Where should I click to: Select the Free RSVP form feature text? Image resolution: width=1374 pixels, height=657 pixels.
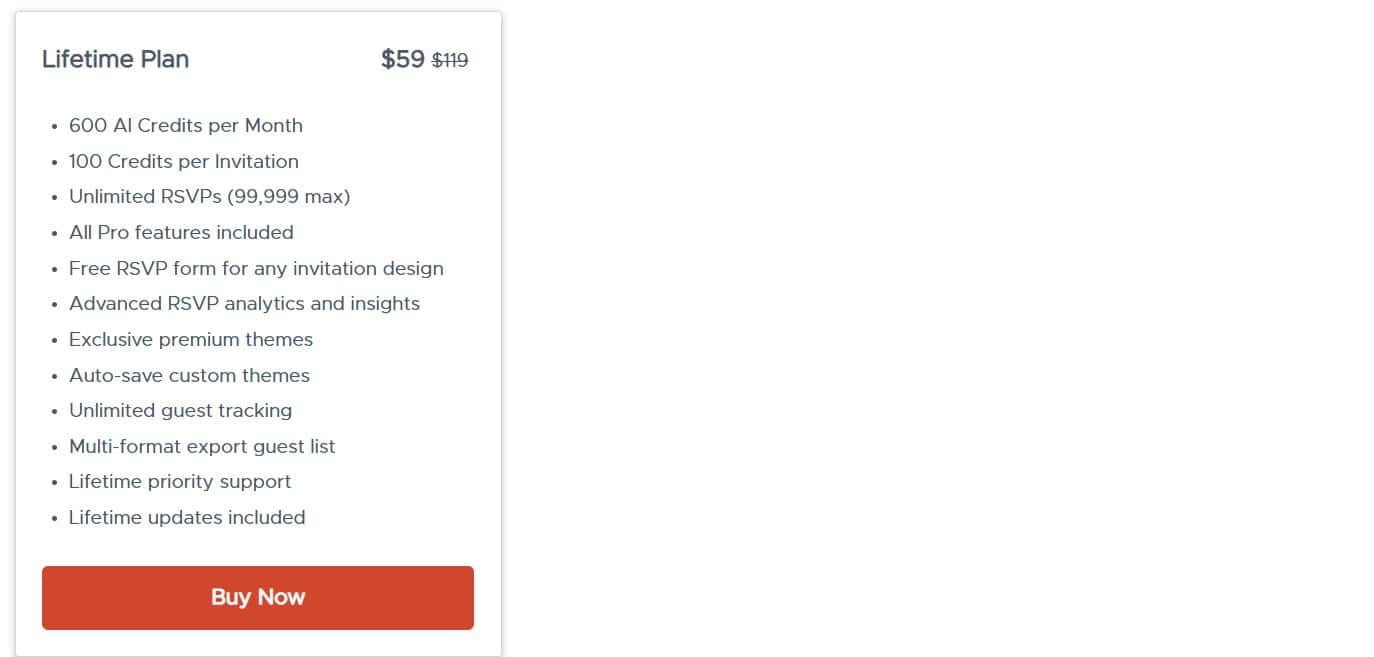pos(256,268)
